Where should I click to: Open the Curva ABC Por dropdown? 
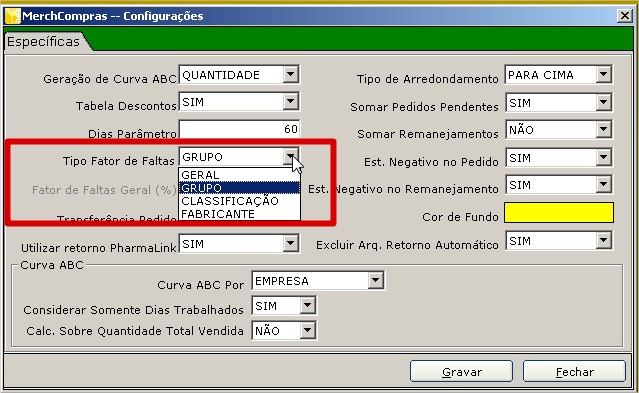376,280
